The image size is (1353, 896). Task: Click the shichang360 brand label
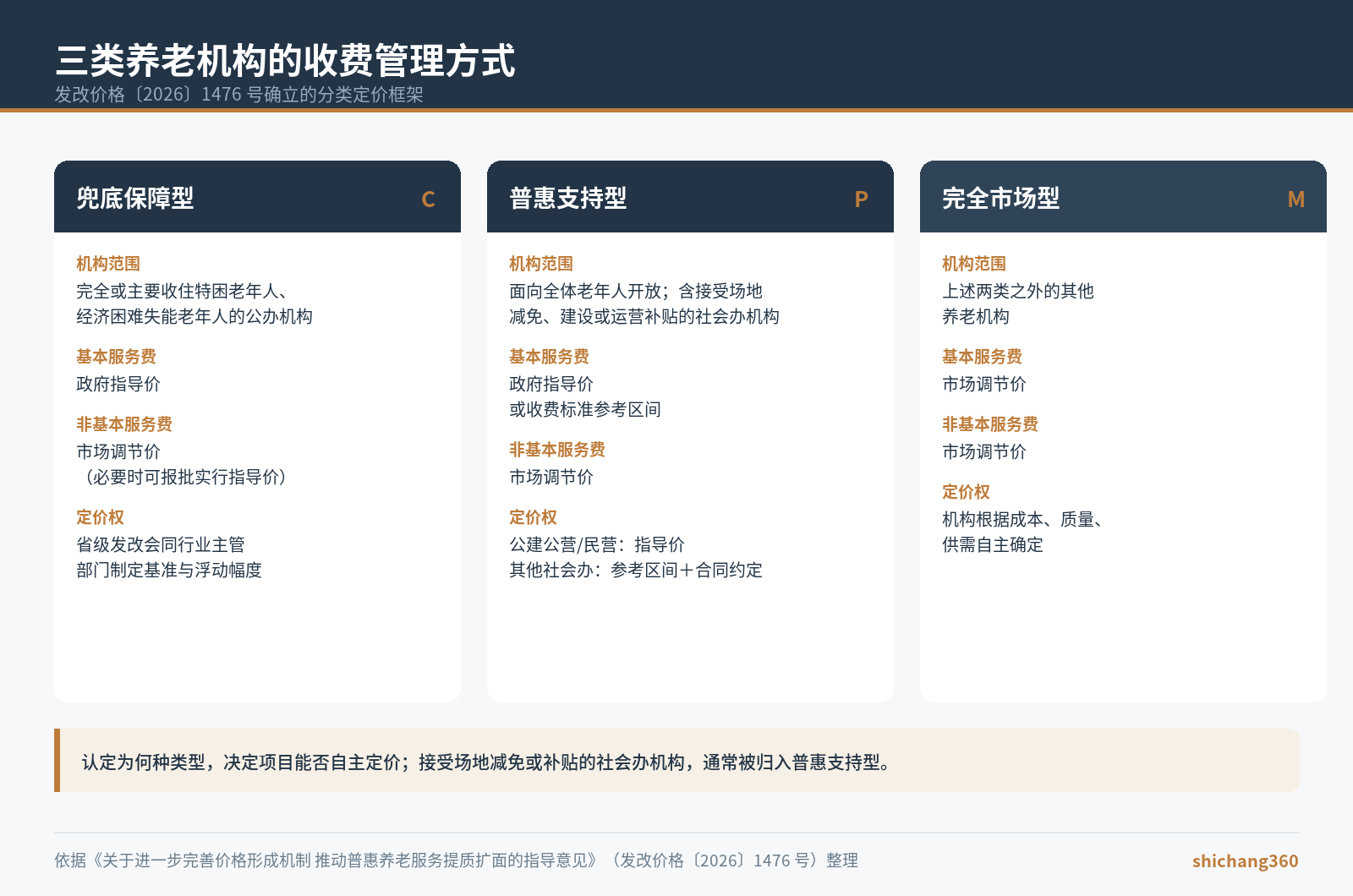pyautogui.click(x=1246, y=860)
